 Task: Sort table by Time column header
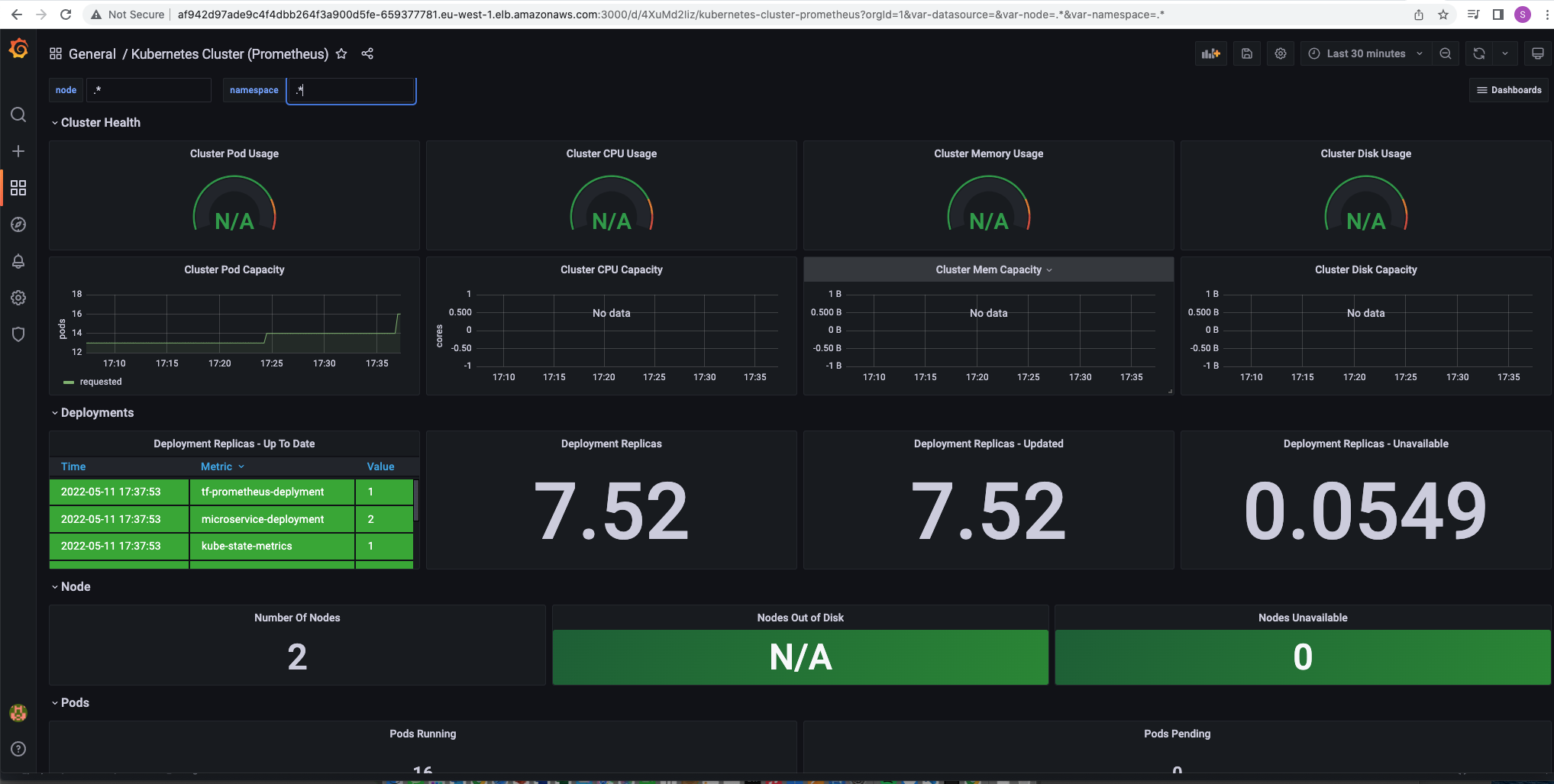[73, 466]
